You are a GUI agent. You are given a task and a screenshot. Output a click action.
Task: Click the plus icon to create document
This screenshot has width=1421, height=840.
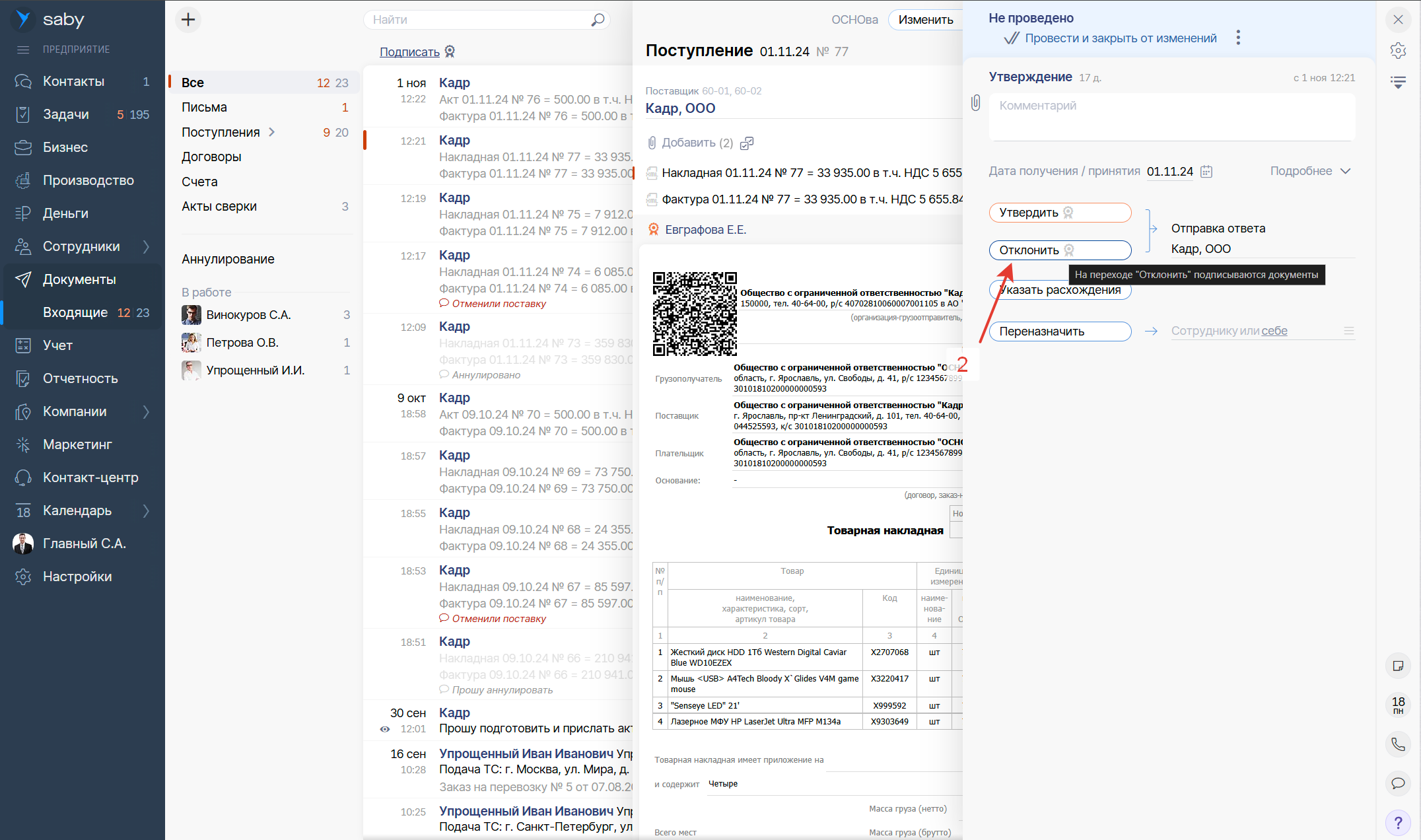pyautogui.click(x=188, y=20)
